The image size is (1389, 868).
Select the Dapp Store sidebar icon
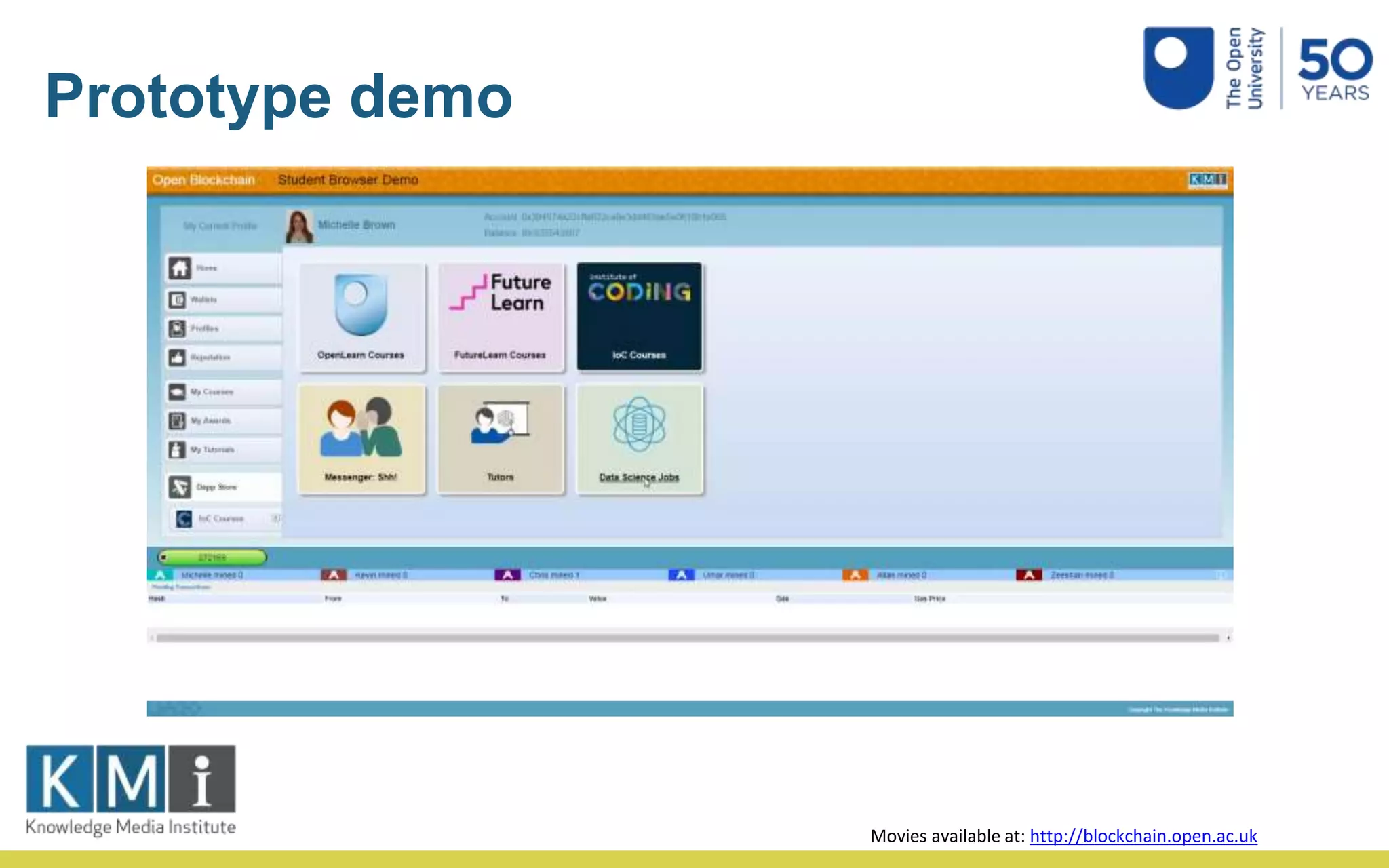click(180, 487)
